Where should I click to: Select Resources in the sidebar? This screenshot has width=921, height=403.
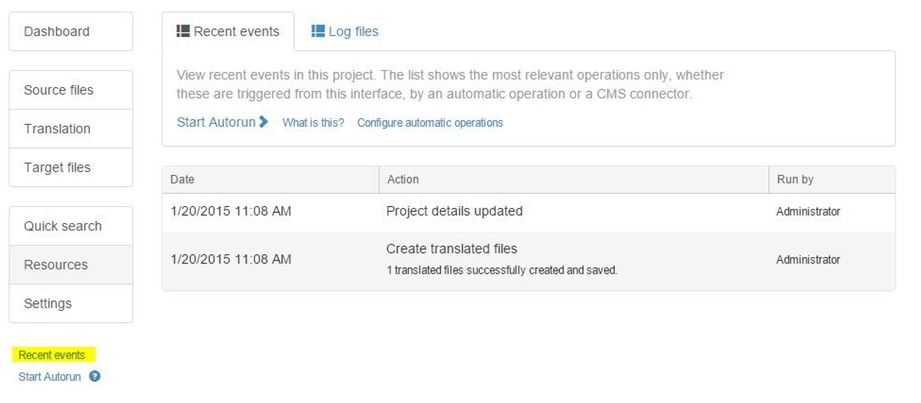point(70,265)
